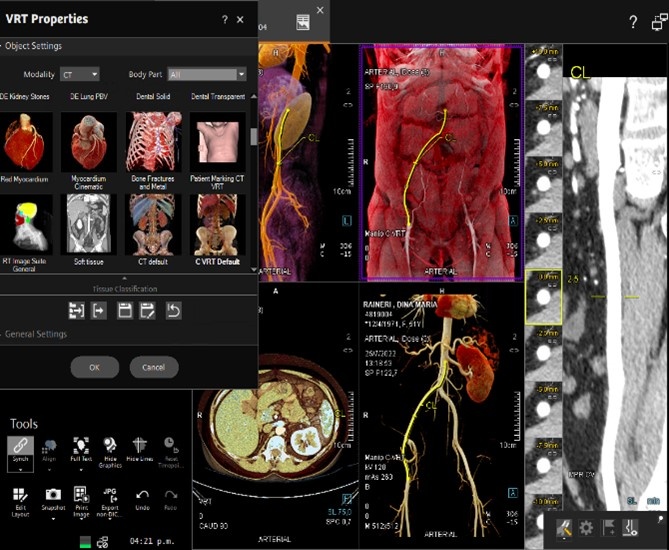The image size is (669, 550).
Task: Click the DE Kidney Stones preset label
Action: point(25,96)
